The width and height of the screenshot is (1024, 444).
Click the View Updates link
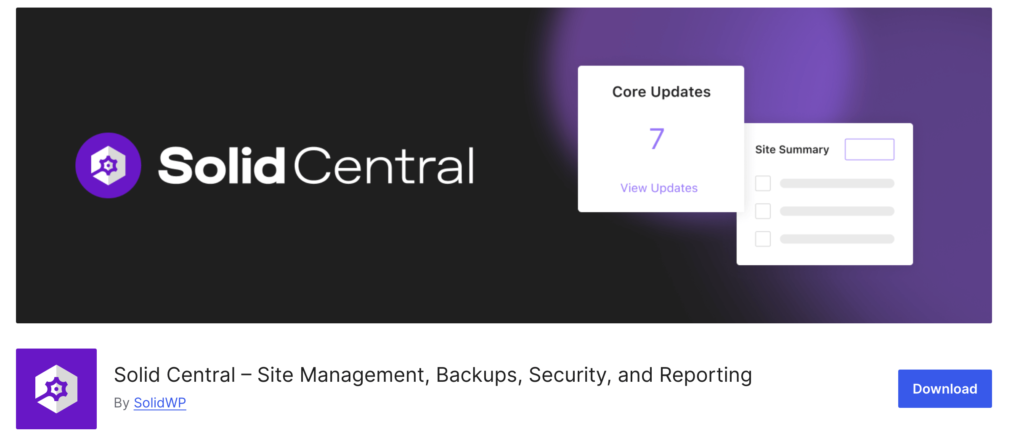[x=659, y=188]
